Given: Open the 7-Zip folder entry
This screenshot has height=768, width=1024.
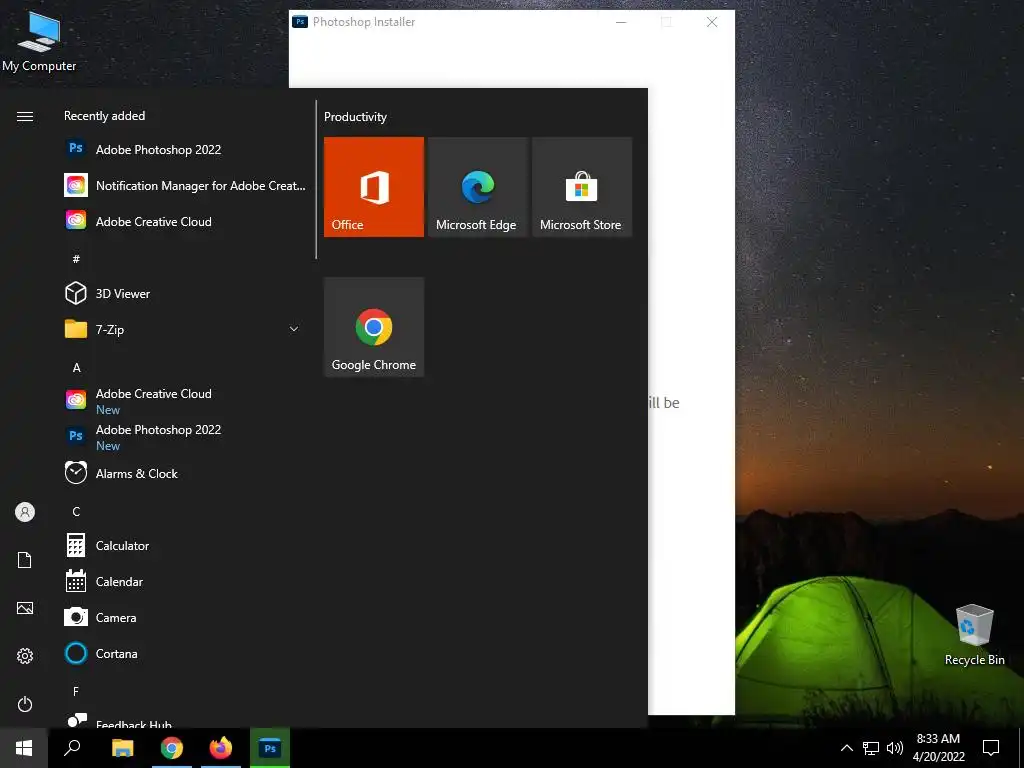Looking at the screenshot, I should (x=186, y=329).
